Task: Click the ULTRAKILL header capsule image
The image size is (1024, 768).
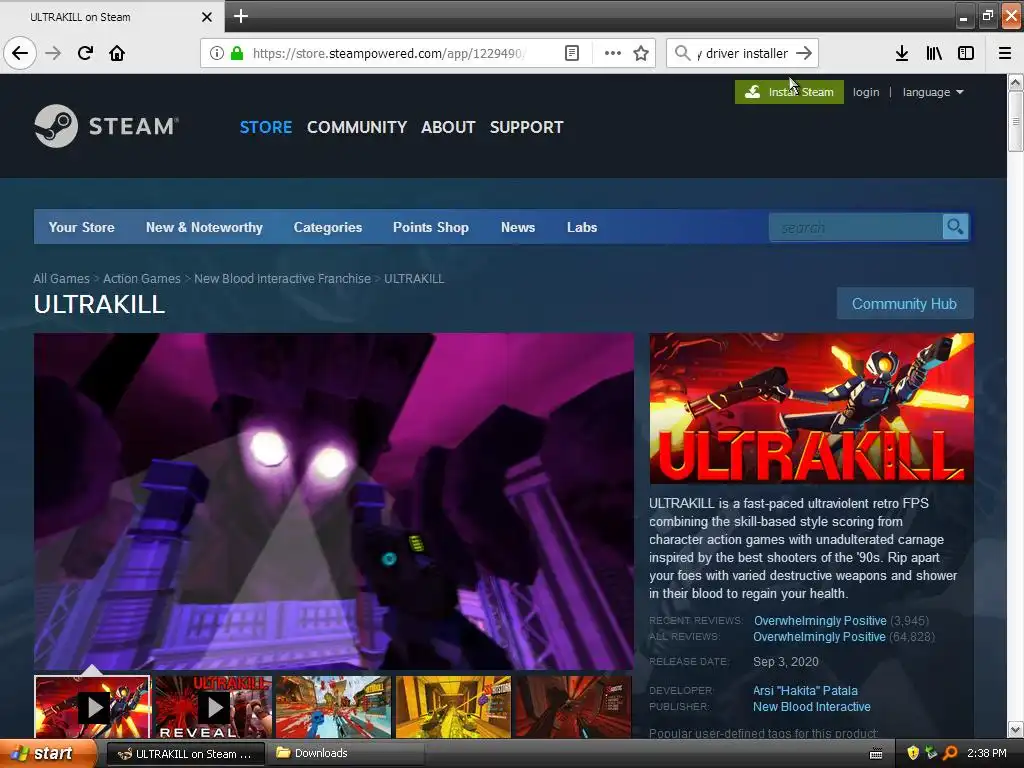Action: pos(812,408)
